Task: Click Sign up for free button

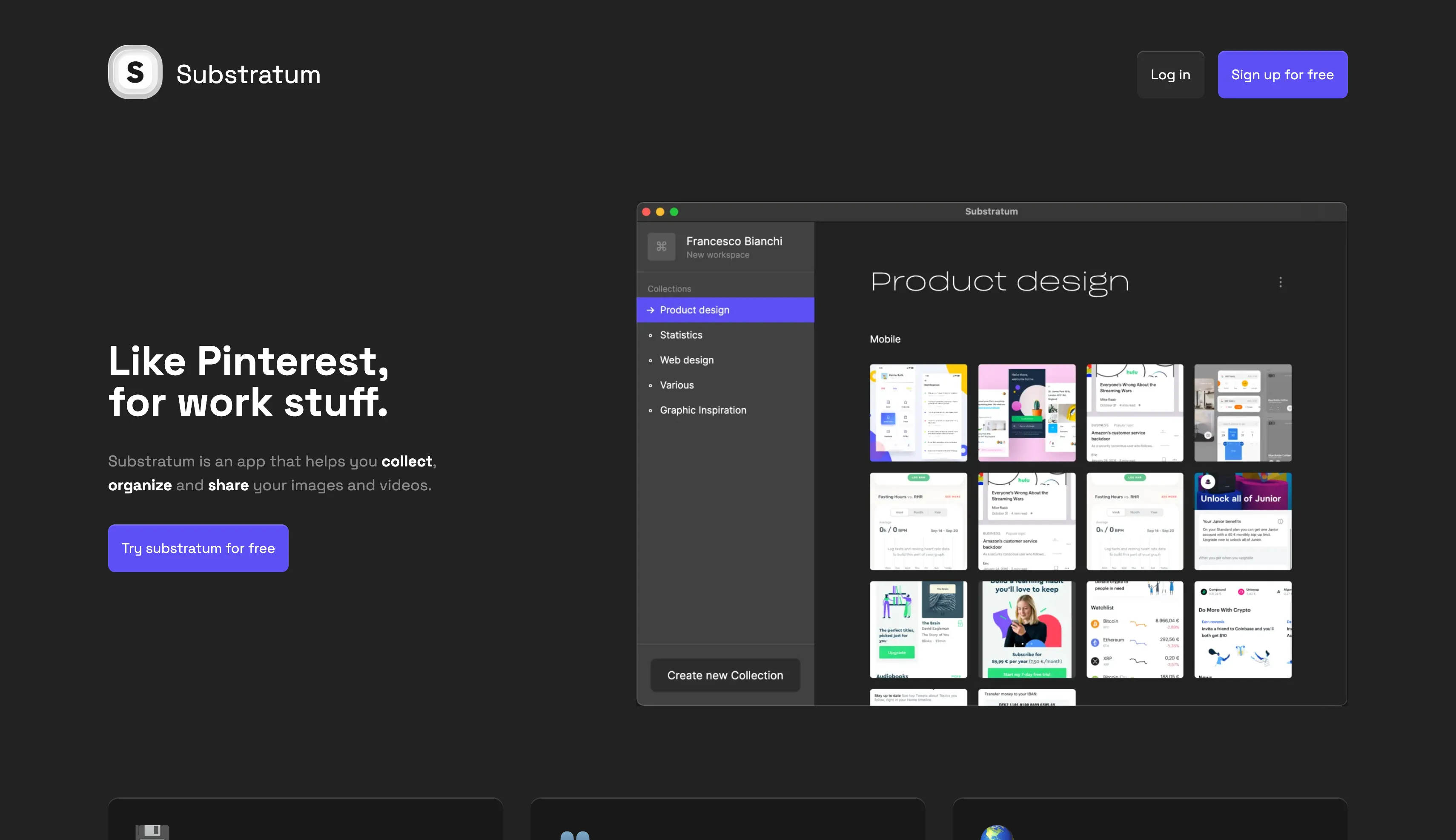Action: [x=1282, y=75]
